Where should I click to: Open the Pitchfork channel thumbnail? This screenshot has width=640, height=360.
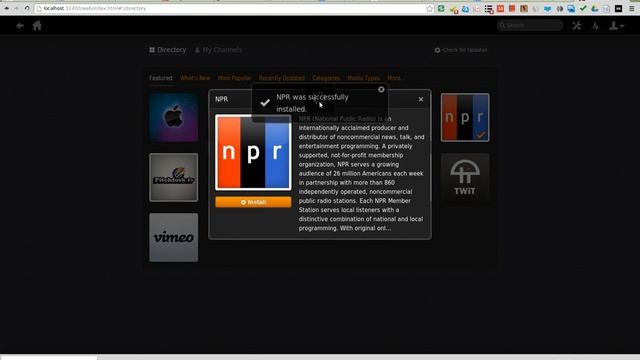point(173,178)
